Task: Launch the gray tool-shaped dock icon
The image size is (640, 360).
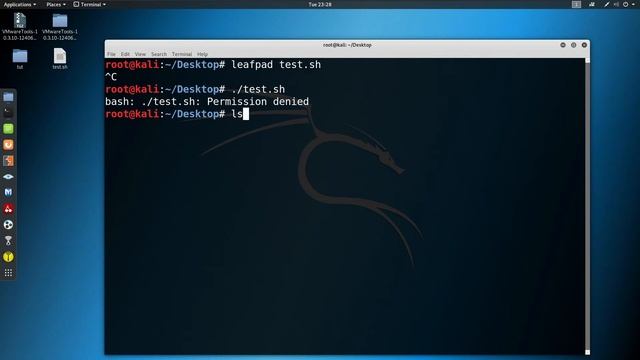Action: pos(8,241)
